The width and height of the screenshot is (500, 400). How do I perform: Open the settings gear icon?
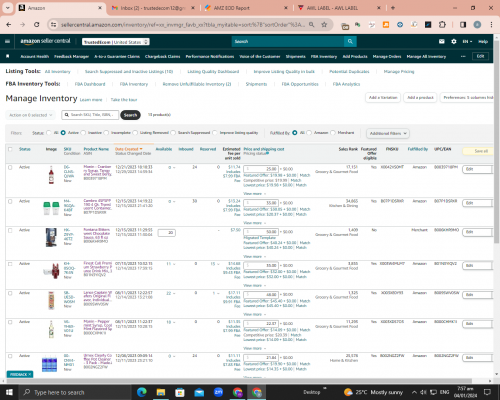coord(454,41)
